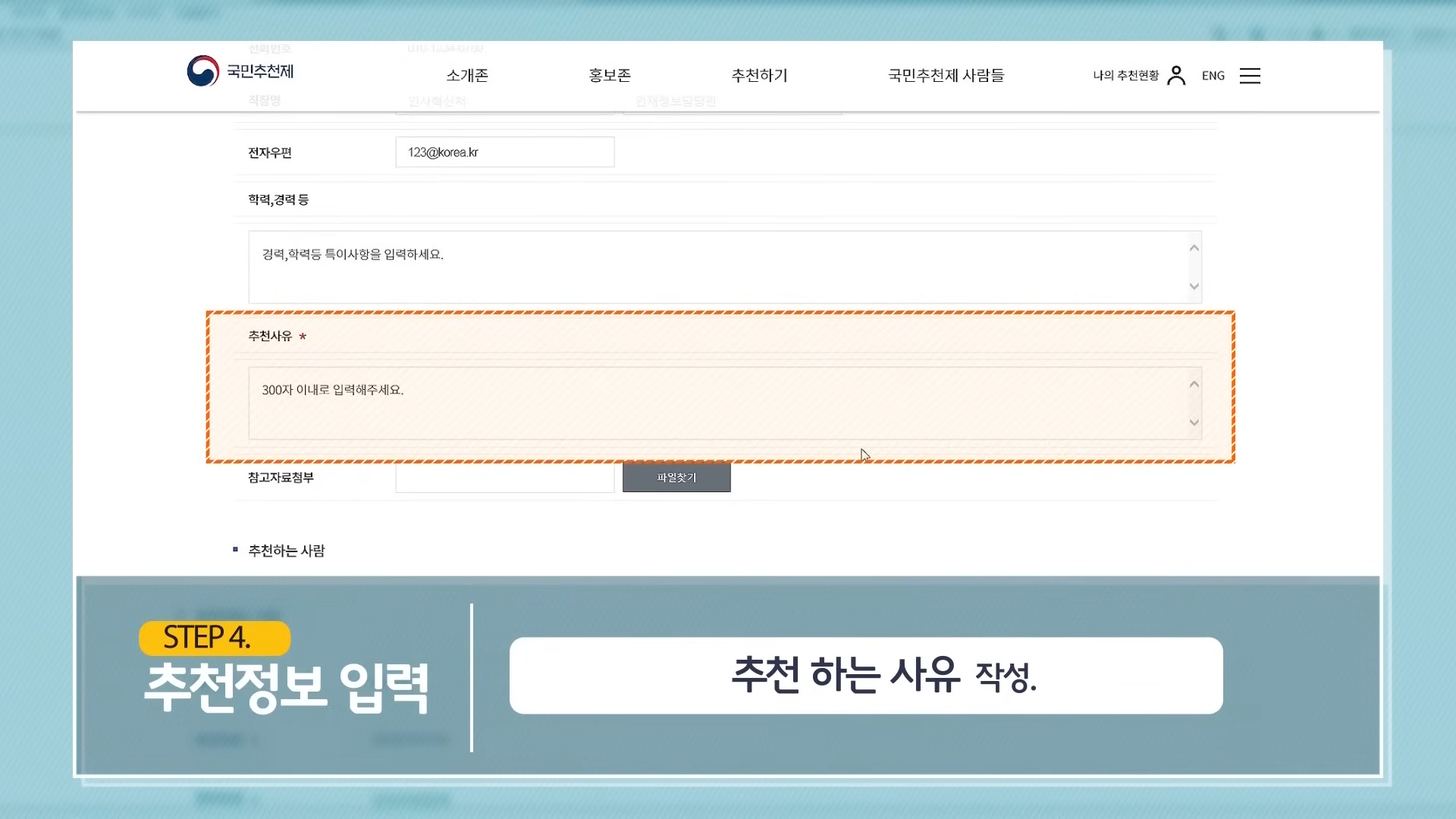Image resolution: width=1456 pixels, height=819 pixels.
Task: Click the 전자우편 email input field
Action: pos(504,152)
